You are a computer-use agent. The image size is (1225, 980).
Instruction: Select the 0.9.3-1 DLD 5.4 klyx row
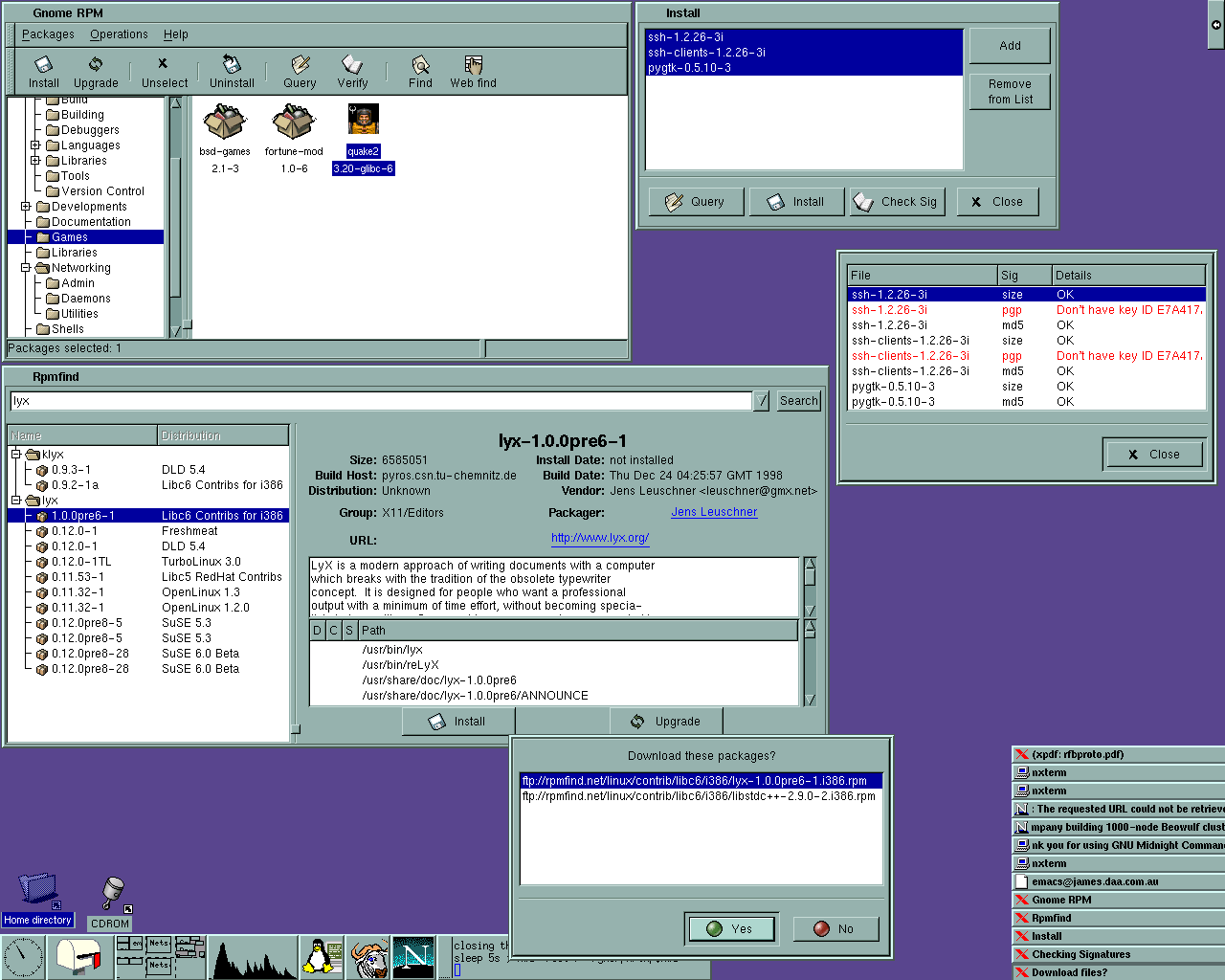[147, 470]
